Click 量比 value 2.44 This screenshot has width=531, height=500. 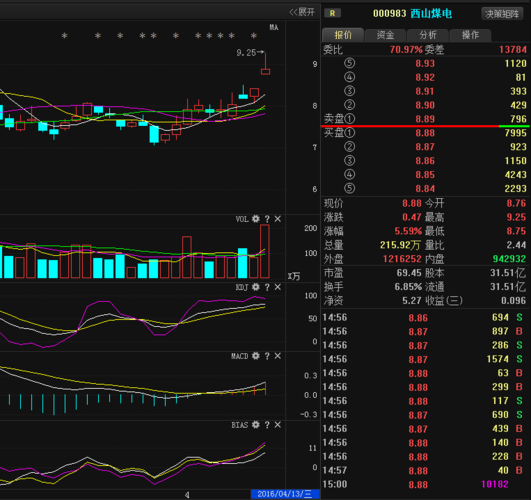(516, 245)
